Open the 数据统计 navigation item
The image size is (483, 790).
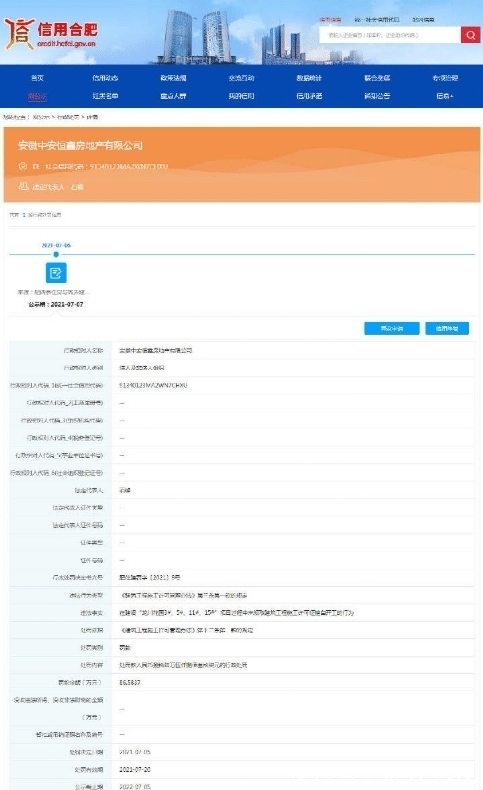click(309, 78)
